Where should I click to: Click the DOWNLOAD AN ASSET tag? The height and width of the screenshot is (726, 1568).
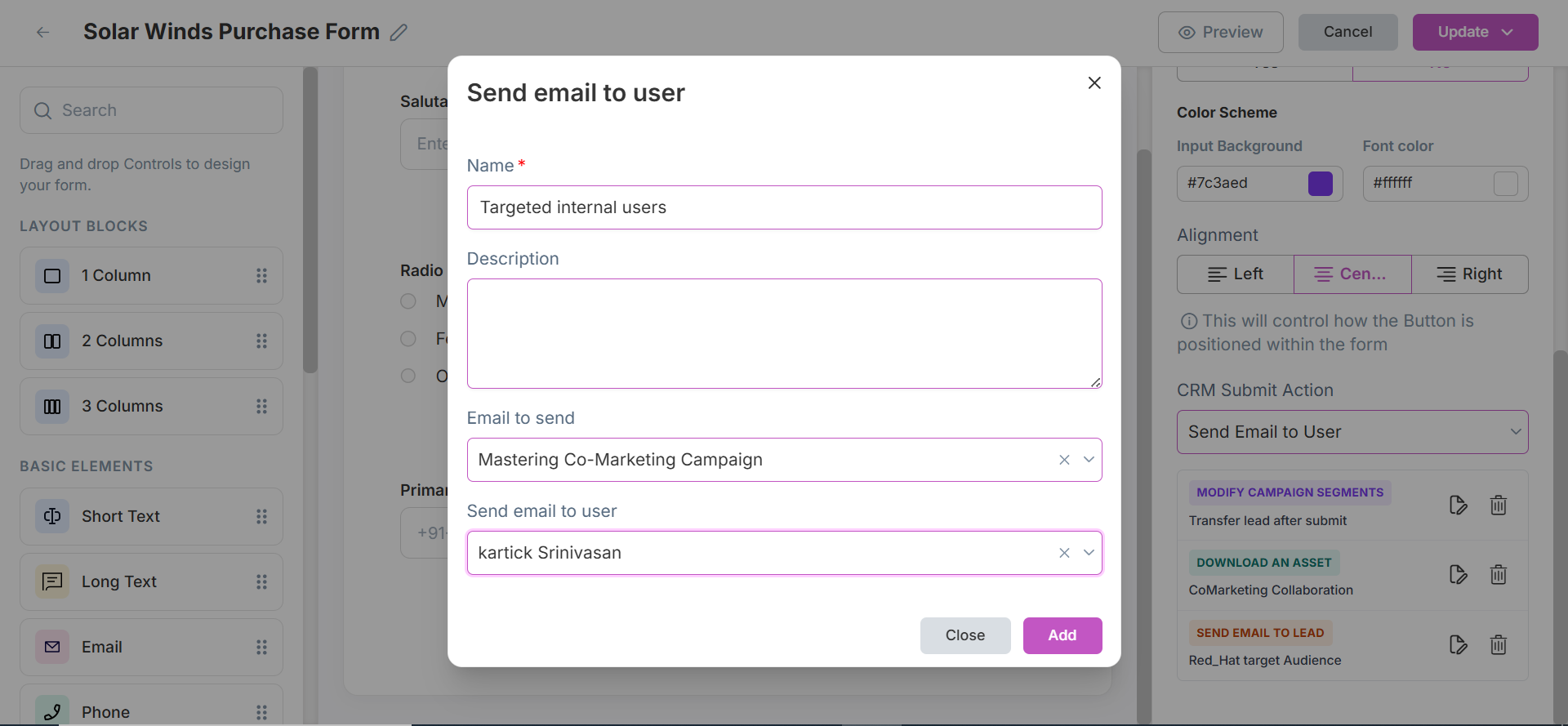point(1264,563)
